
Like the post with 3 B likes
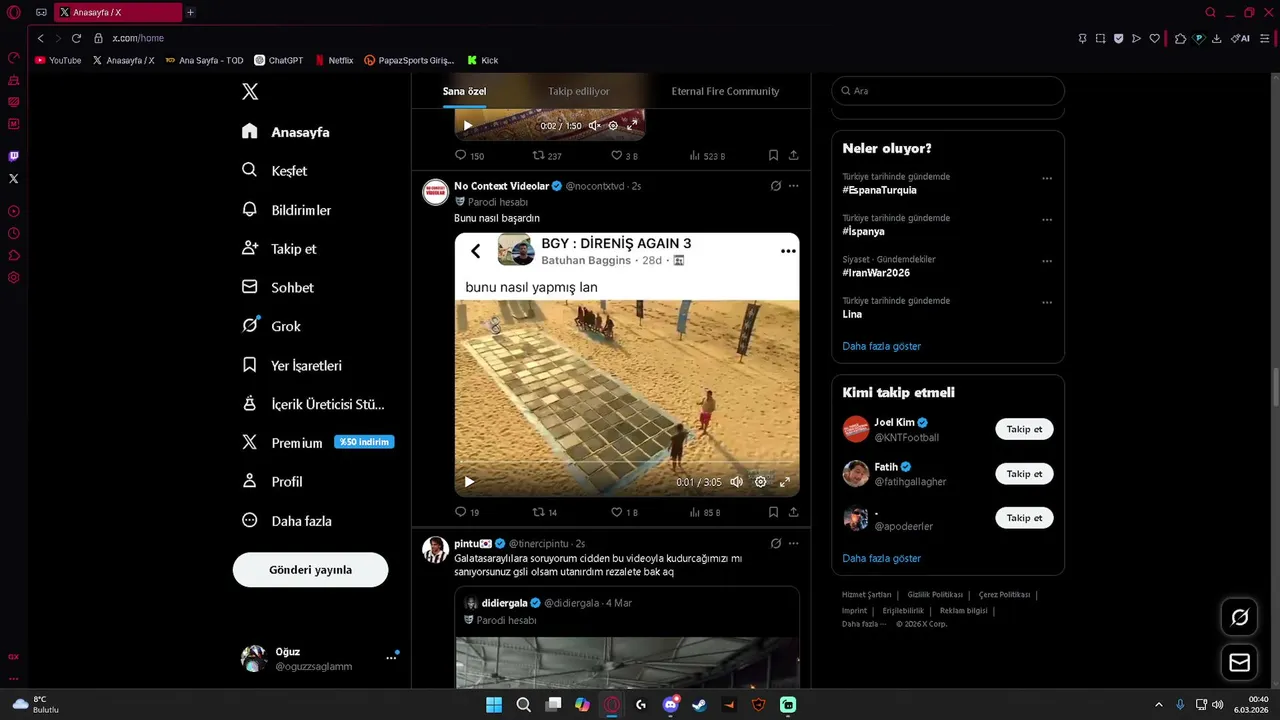[625, 156]
